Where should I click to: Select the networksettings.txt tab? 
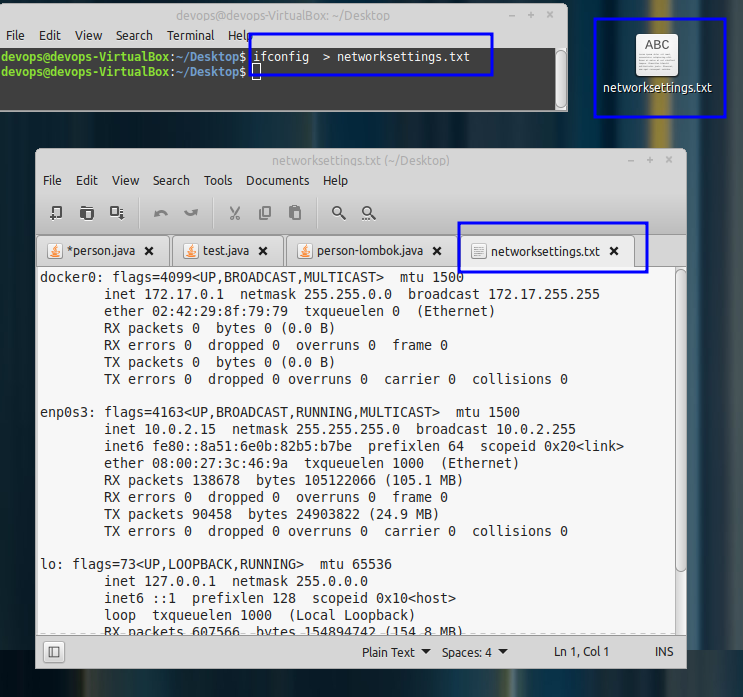tap(545, 251)
